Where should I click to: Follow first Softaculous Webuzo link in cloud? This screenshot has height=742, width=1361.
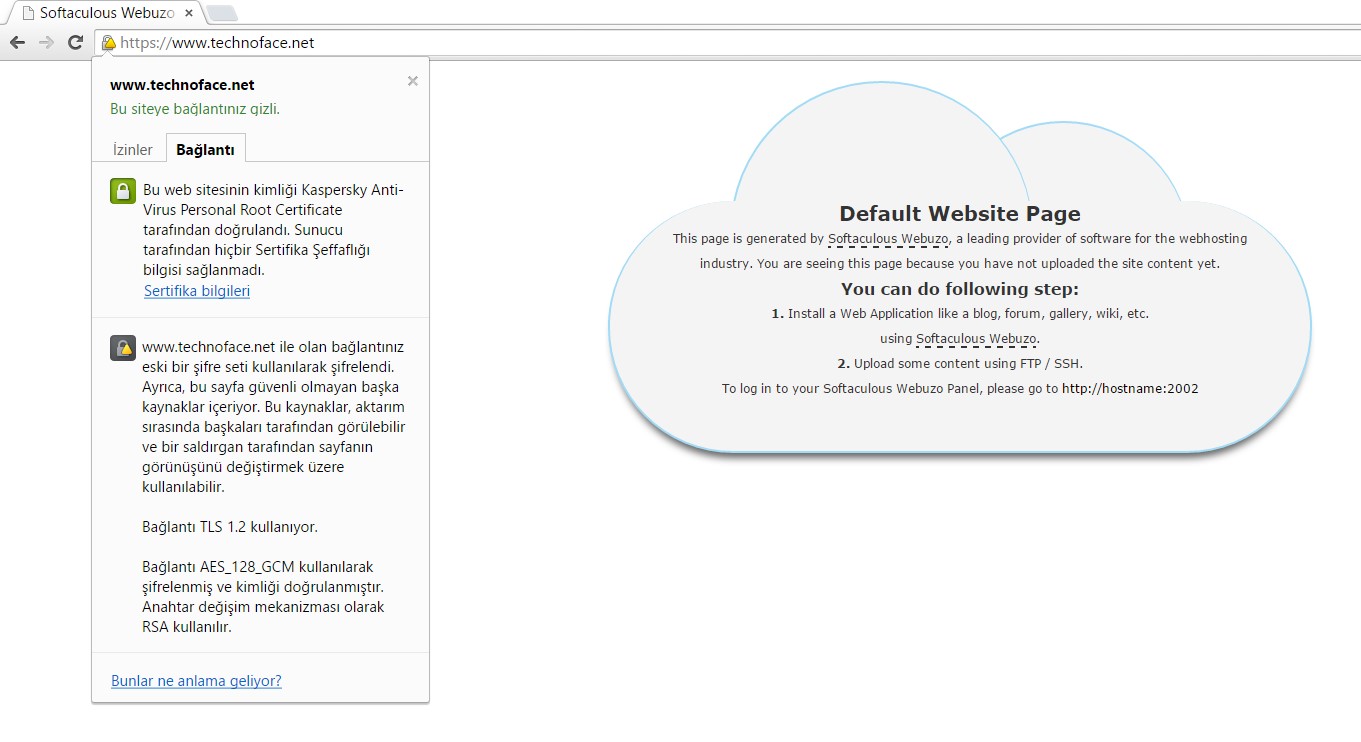pos(888,239)
